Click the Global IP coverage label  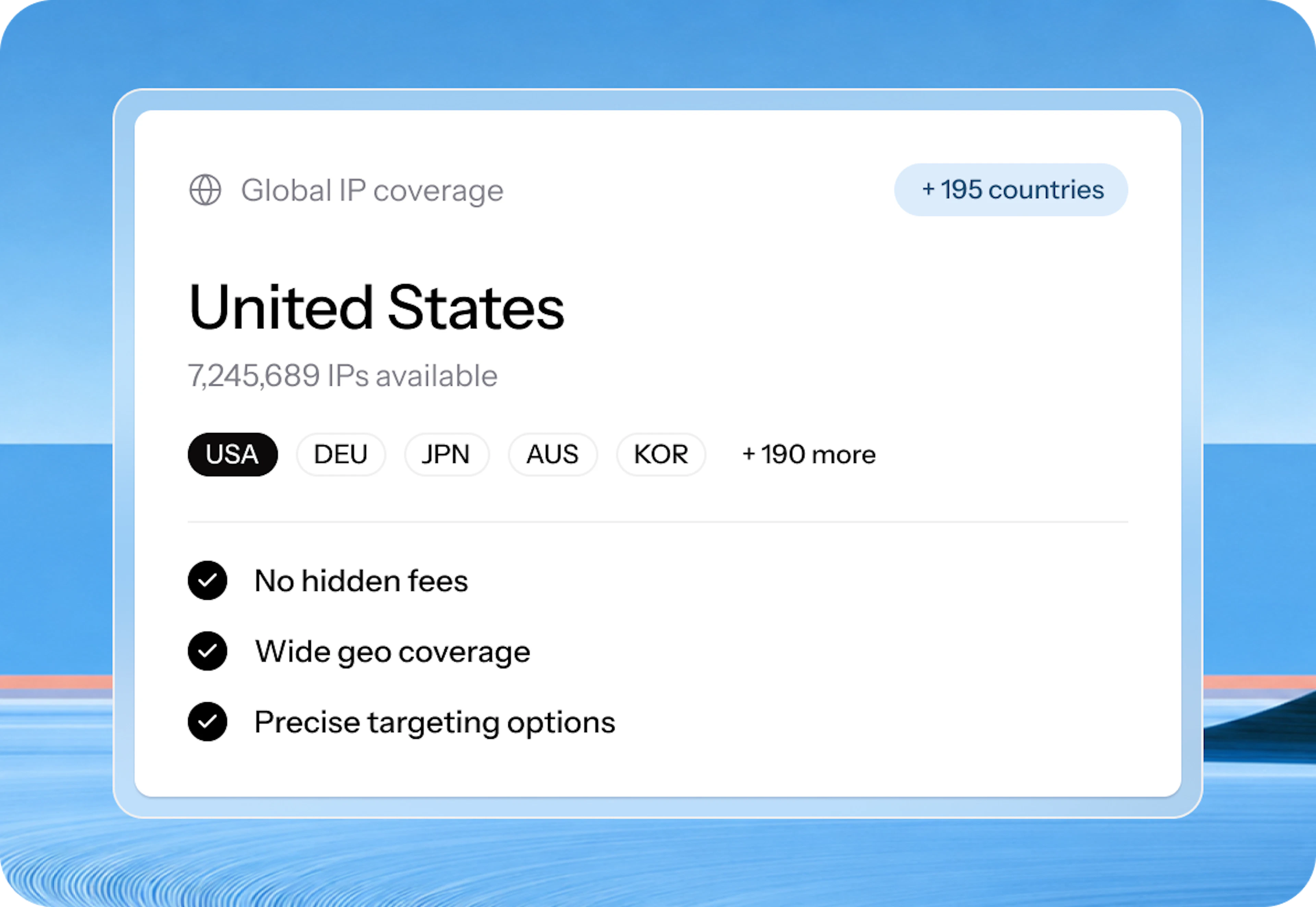point(372,190)
